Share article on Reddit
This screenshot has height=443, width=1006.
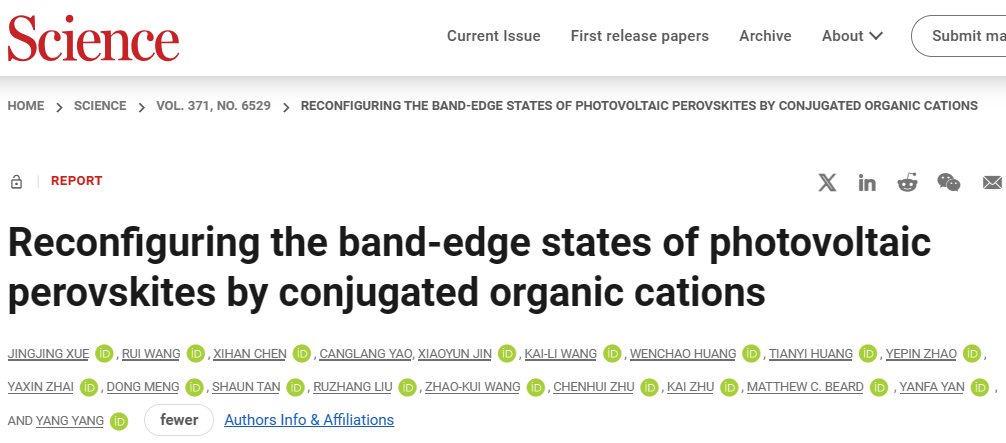tap(907, 182)
